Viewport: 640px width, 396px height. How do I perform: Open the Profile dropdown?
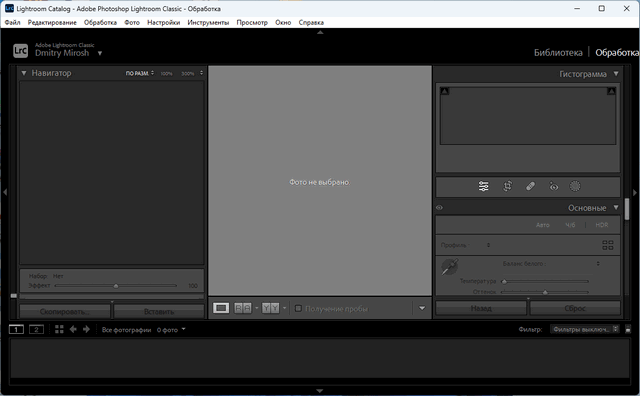coord(488,245)
